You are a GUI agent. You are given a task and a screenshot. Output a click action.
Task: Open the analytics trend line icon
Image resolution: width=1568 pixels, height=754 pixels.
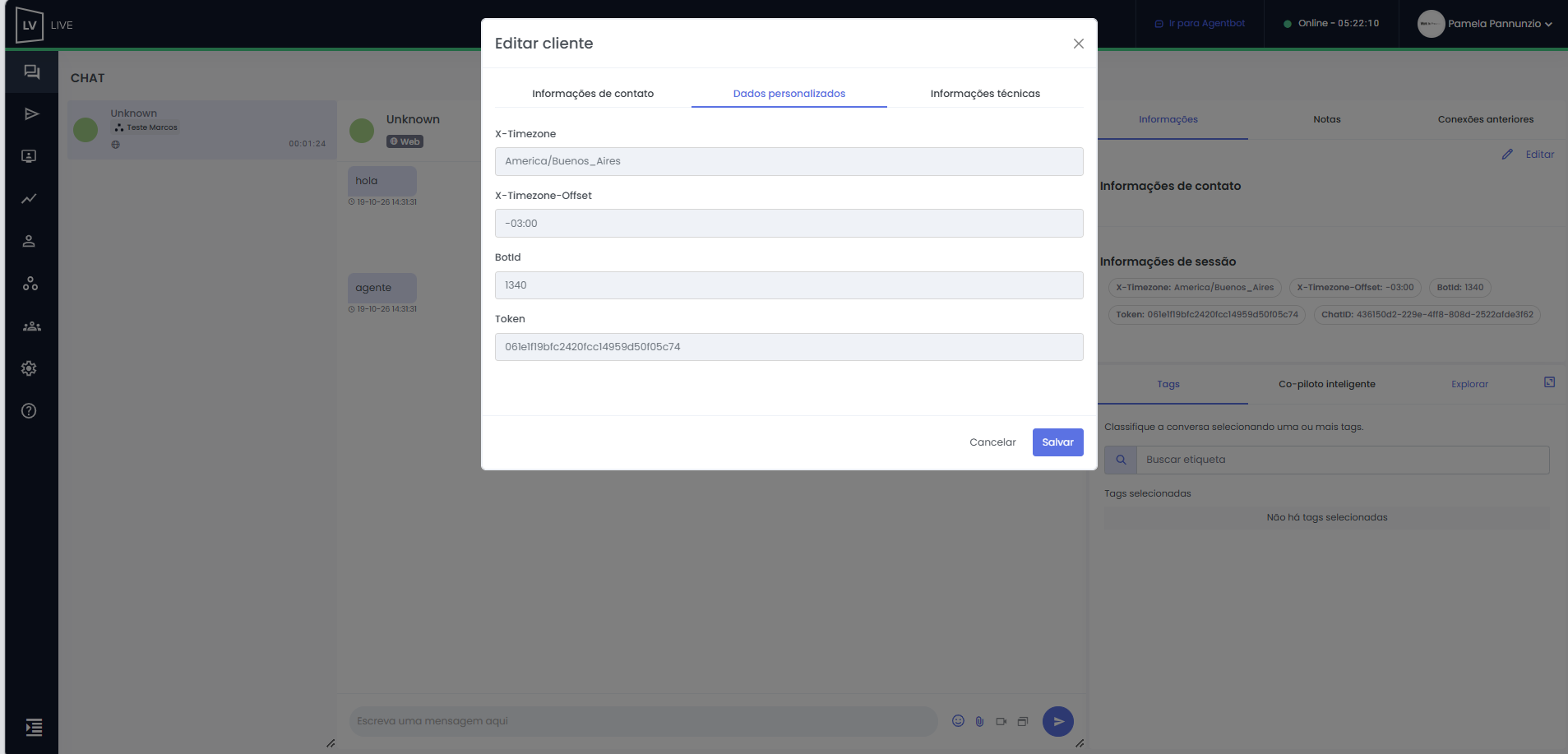30,198
